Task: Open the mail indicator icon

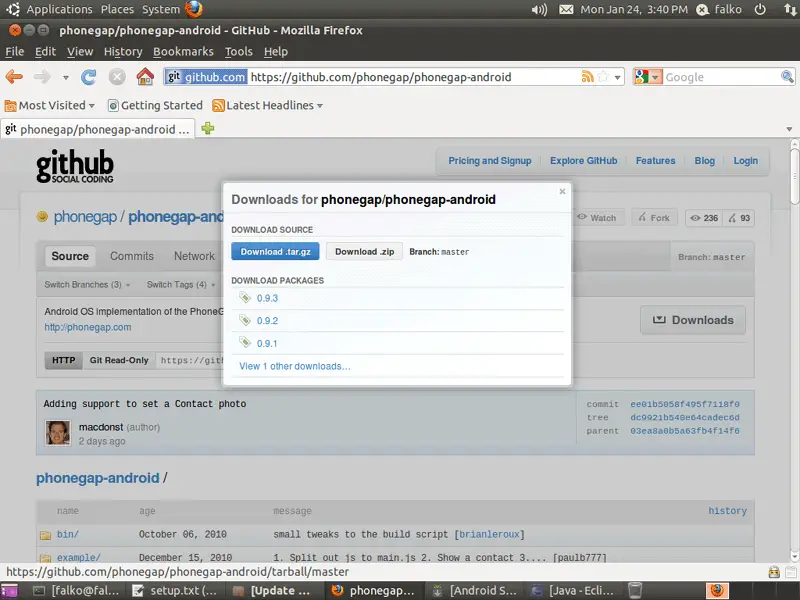Action: coord(566,10)
